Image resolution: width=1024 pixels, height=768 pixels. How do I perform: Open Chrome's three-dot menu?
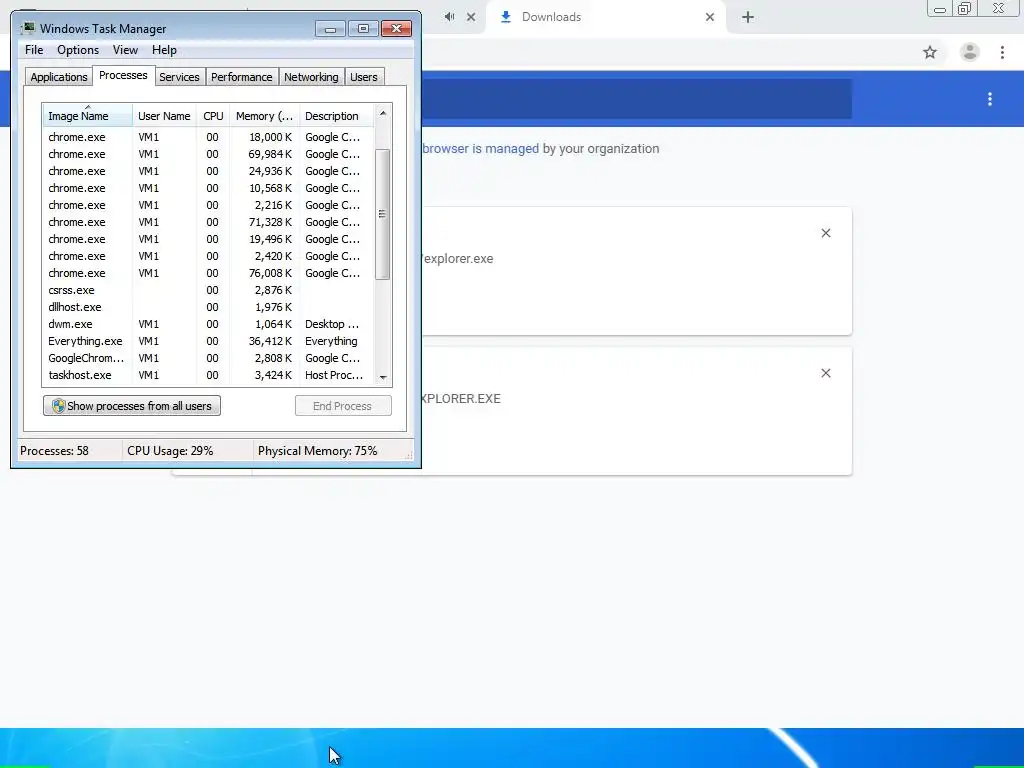[1002, 52]
